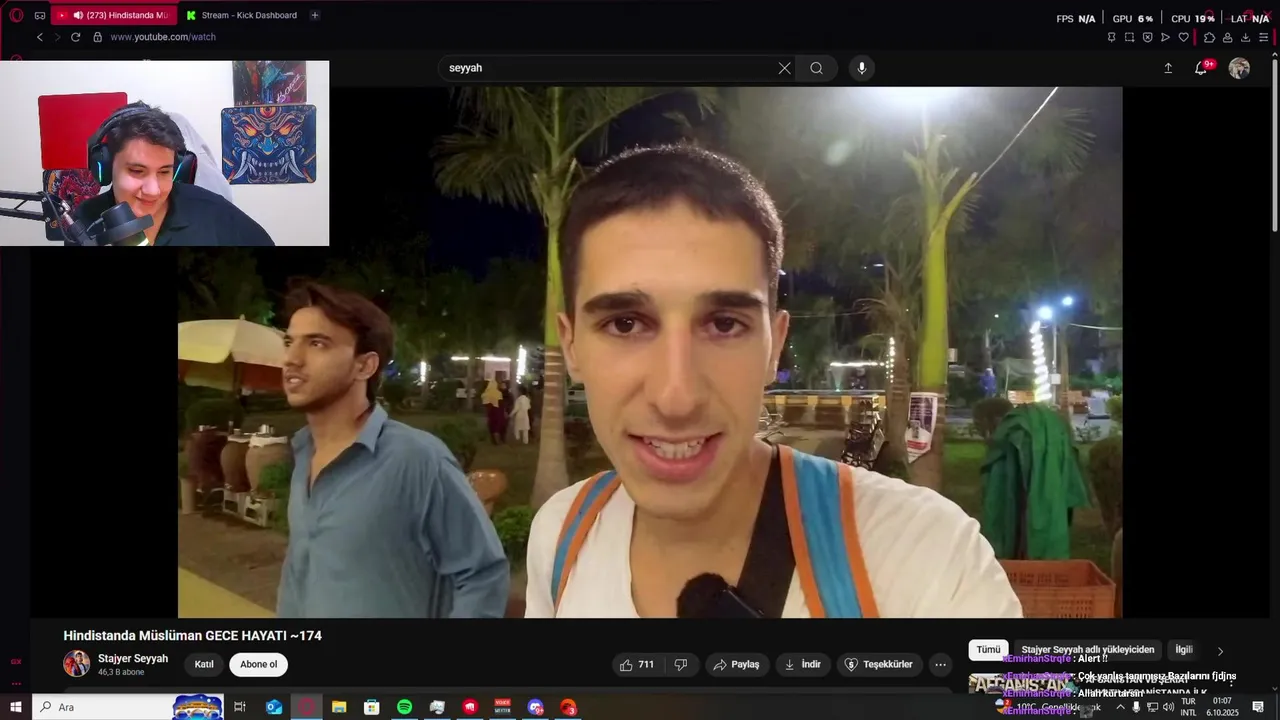
Task: Click the Ara taskbar search box
Action: [130, 707]
